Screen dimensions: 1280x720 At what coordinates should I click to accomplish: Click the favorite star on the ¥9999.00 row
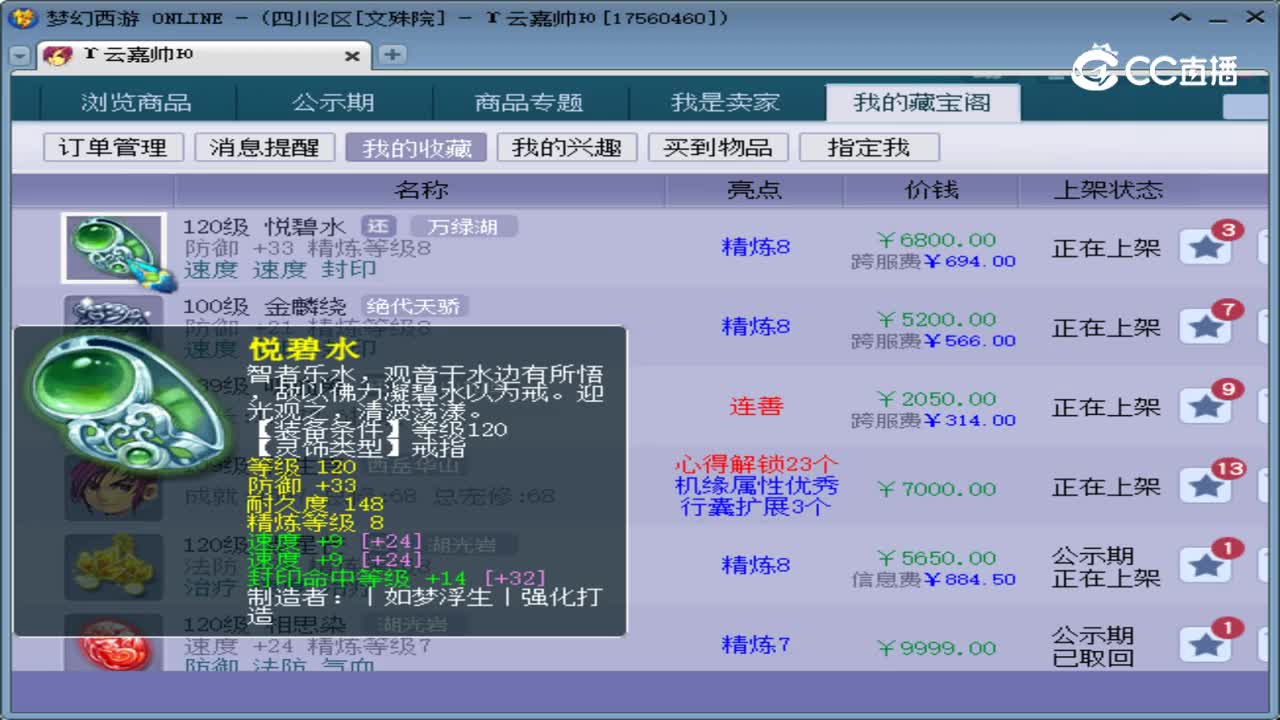(1205, 645)
